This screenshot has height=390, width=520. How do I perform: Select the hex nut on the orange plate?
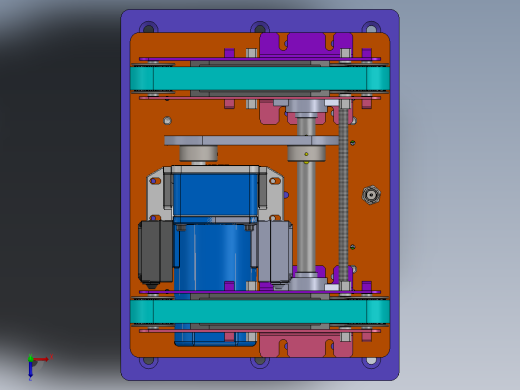pyautogui.click(x=371, y=195)
